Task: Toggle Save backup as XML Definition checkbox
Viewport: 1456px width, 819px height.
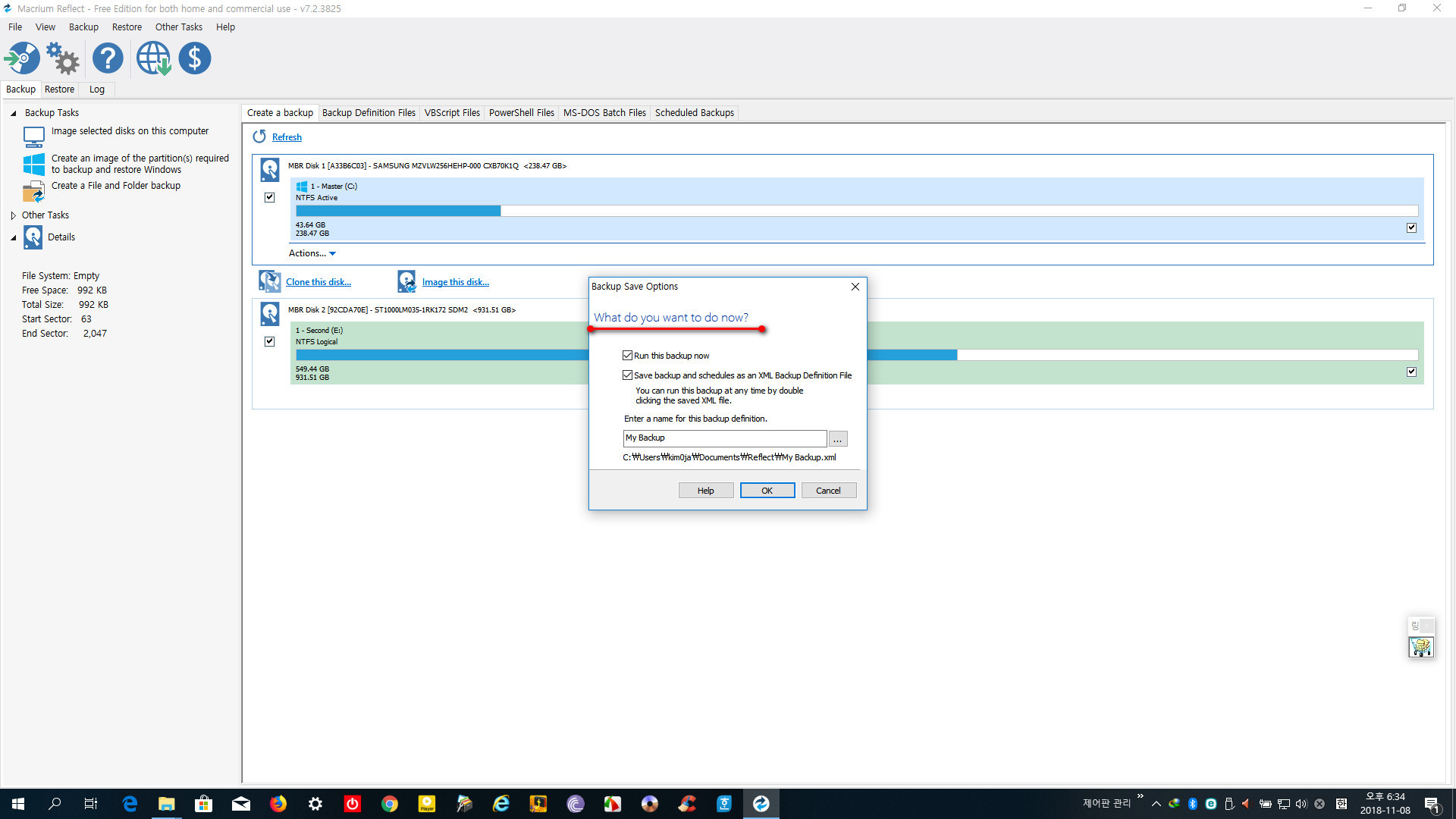Action: tap(628, 375)
